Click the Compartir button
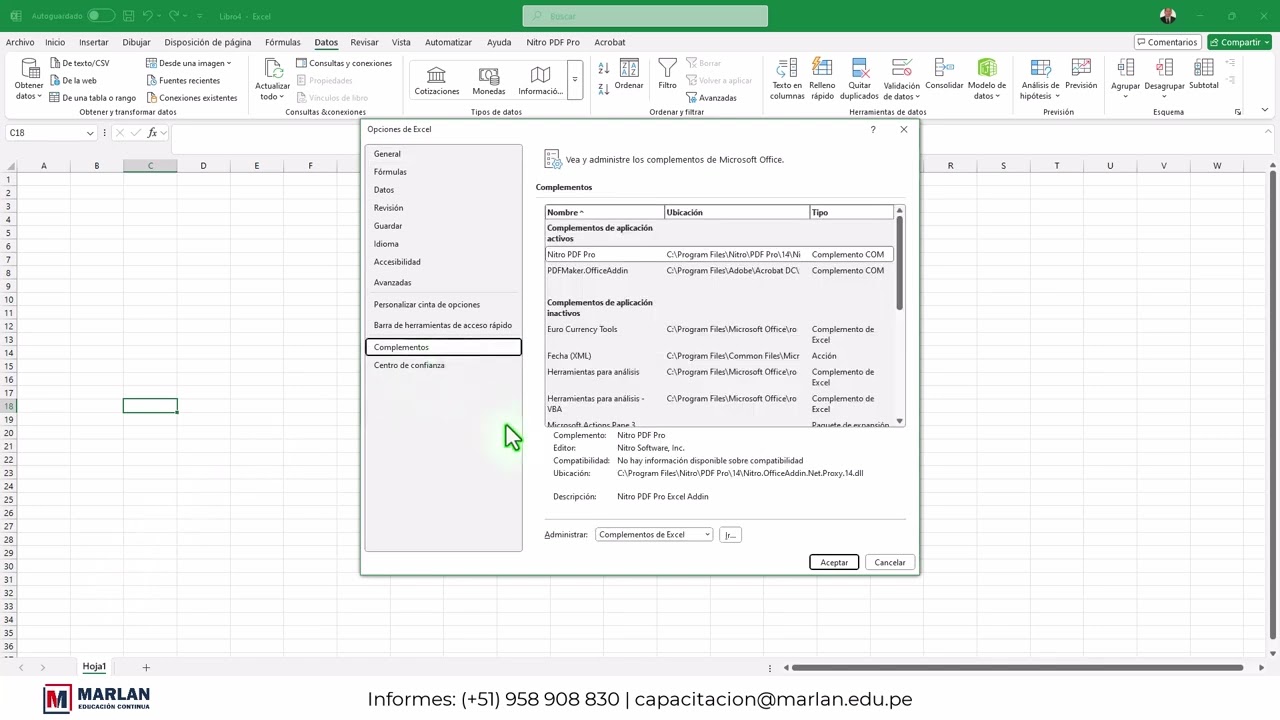Screen dimensions: 1280x720 click(1239, 42)
